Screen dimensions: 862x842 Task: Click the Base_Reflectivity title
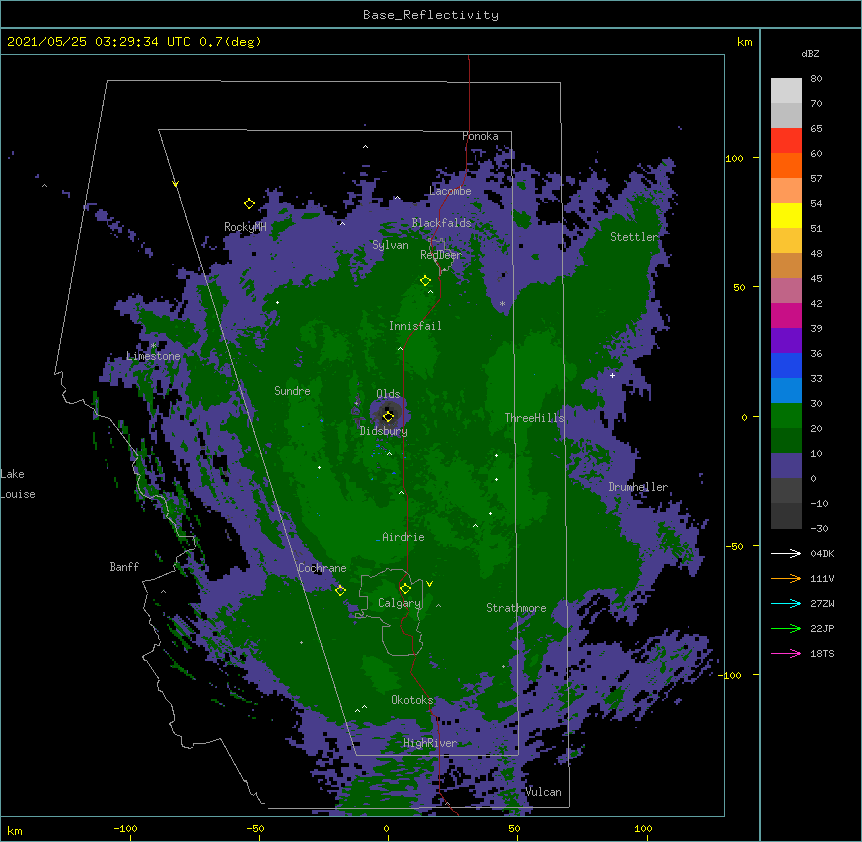click(x=431, y=15)
